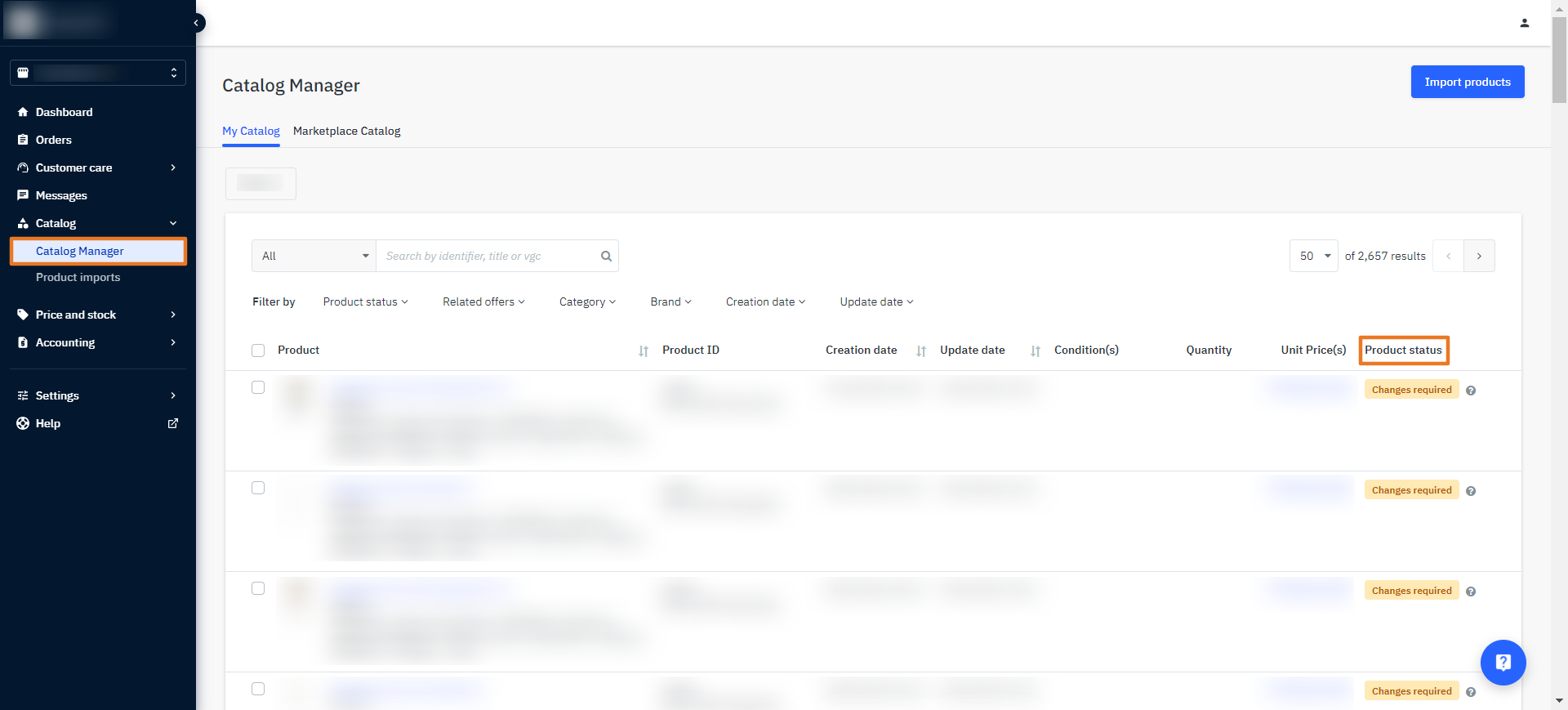Click the first row status help icon

point(1471,391)
